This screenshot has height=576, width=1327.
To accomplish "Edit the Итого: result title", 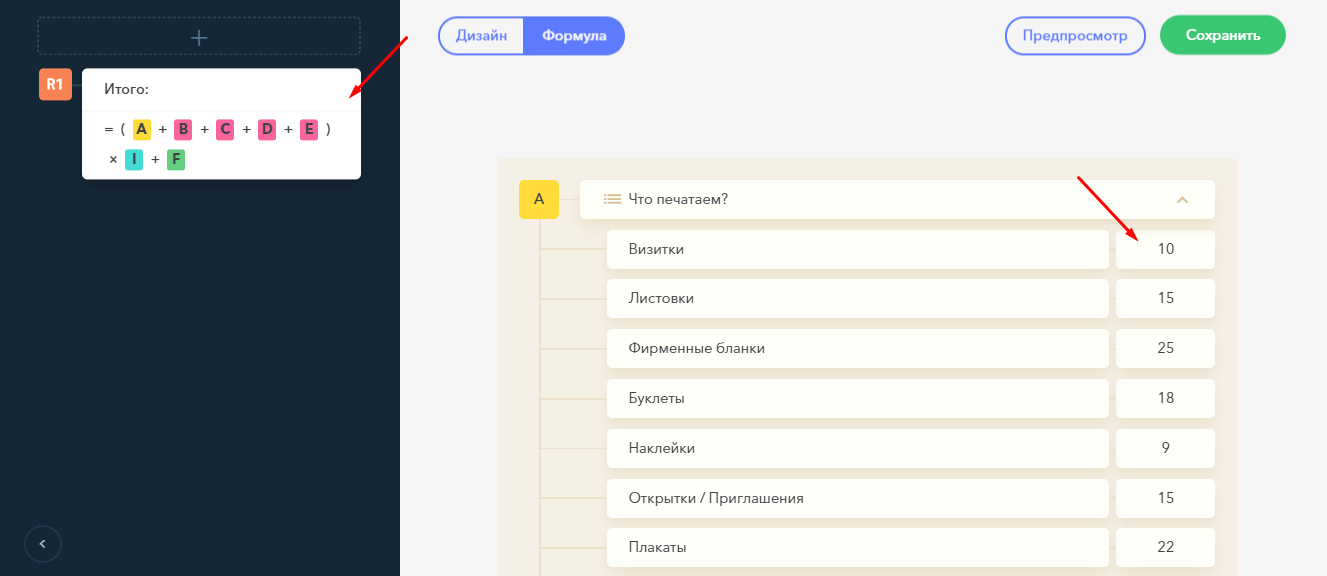I will pos(126,89).
